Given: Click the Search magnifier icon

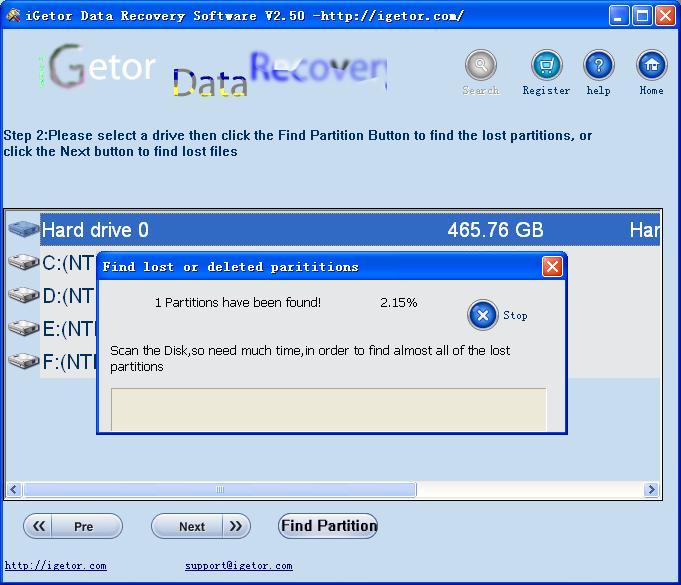Looking at the screenshot, I should pos(480,65).
